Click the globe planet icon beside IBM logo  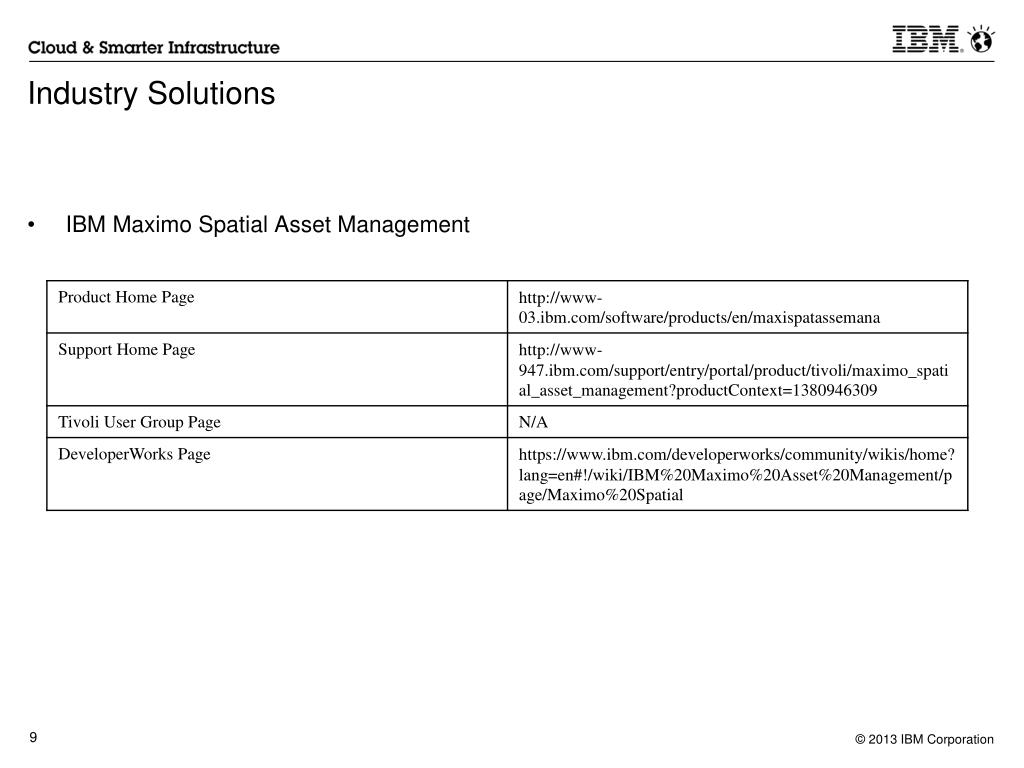[981, 39]
